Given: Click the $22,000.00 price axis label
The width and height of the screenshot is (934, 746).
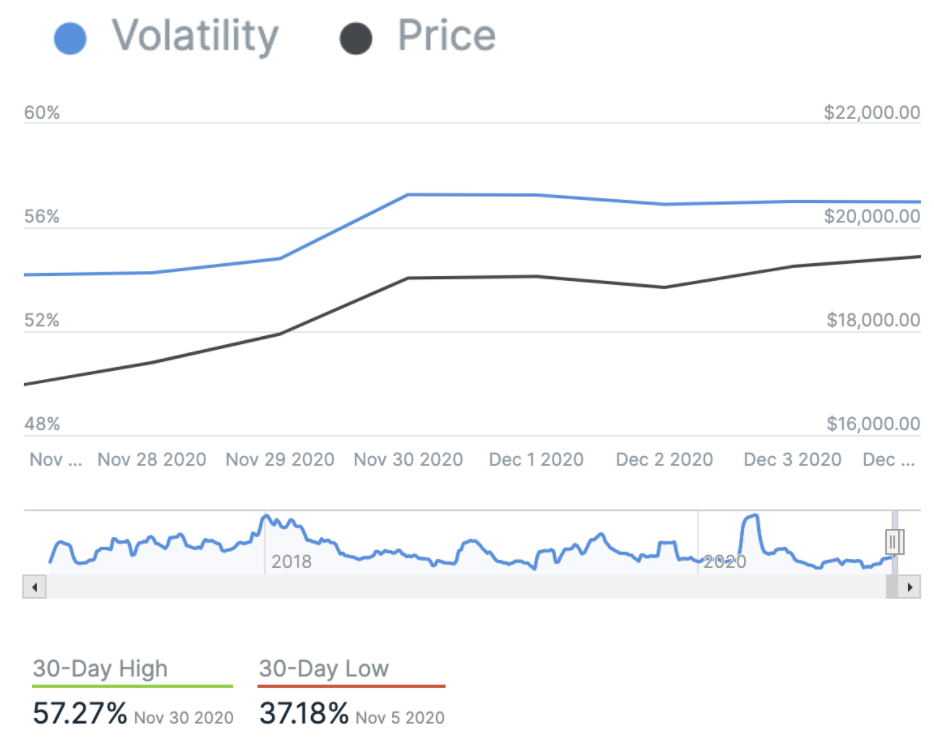Looking at the screenshot, I should (x=871, y=113).
